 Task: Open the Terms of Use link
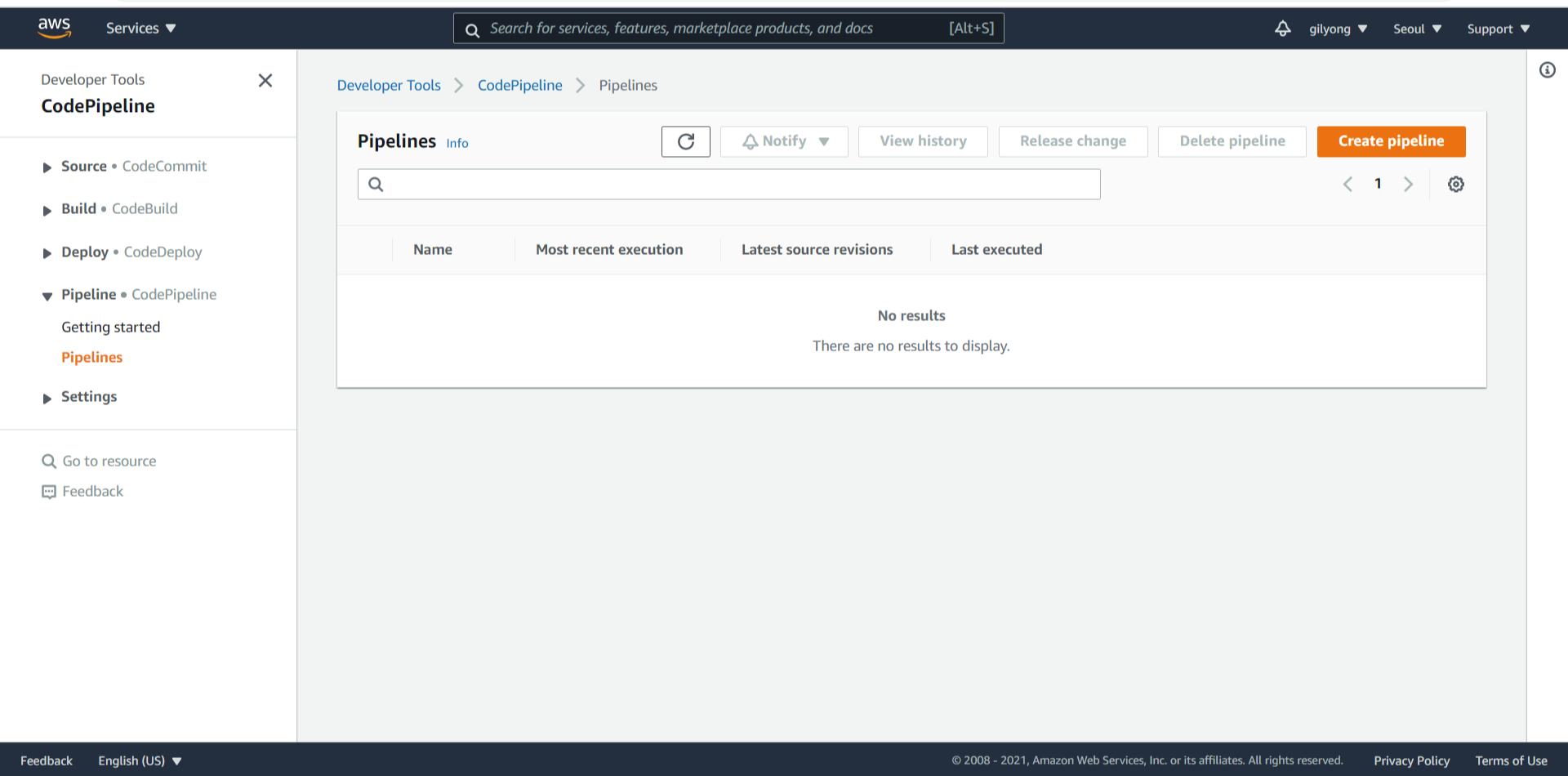[1511, 760]
